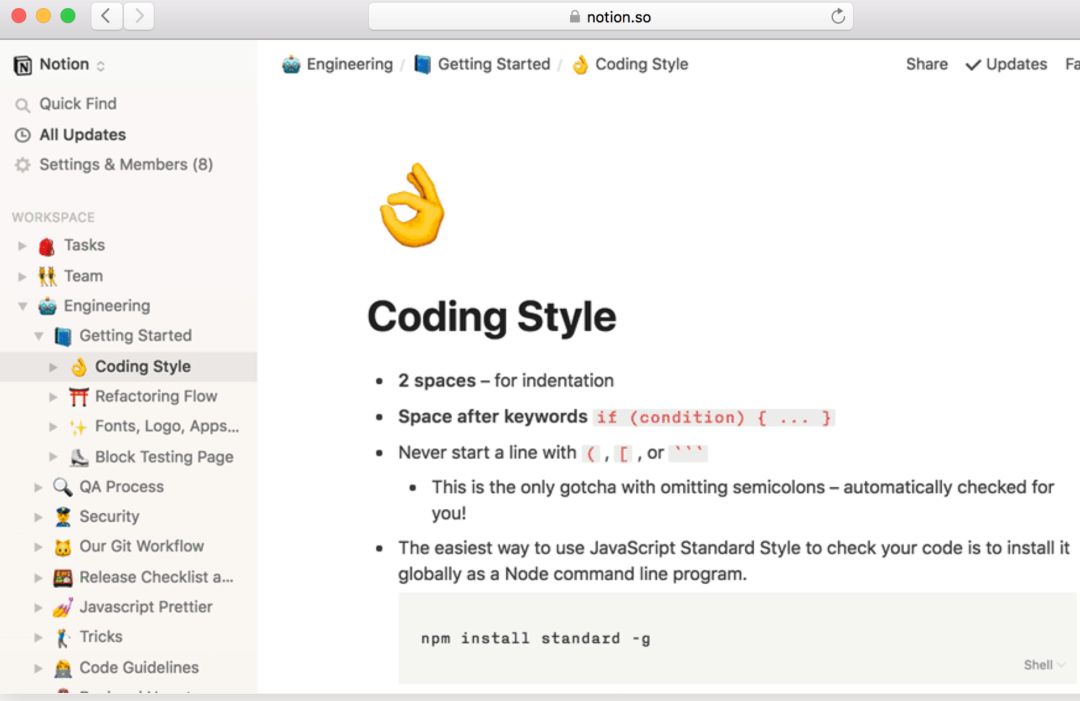Click the Our Git Workflow cat icon
Image resolution: width=1080 pixels, height=701 pixels.
pyautogui.click(x=63, y=547)
